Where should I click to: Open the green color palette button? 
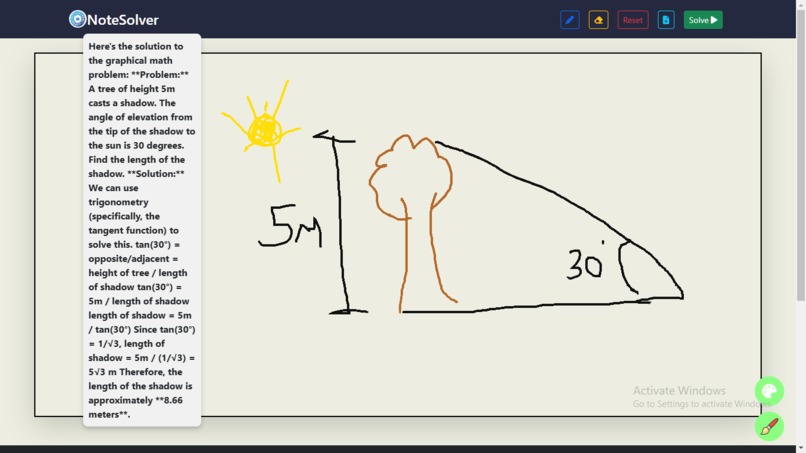coord(769,391)
